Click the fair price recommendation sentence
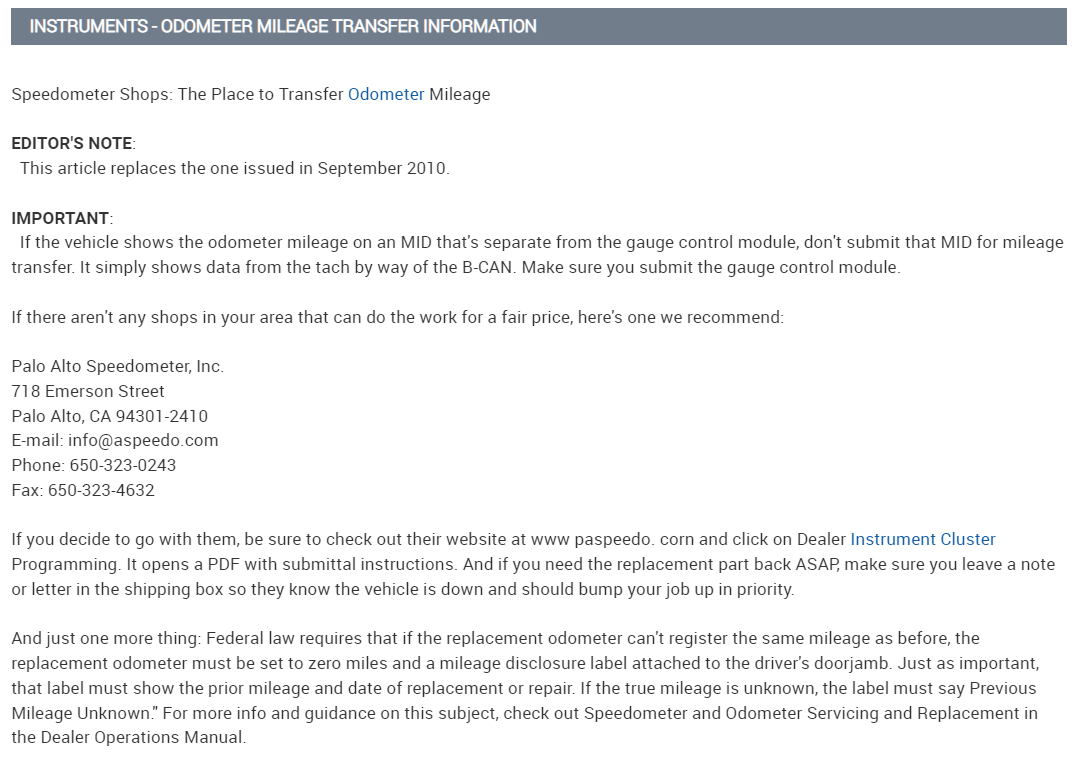The image size is (1087, 777). click(397, 318)
